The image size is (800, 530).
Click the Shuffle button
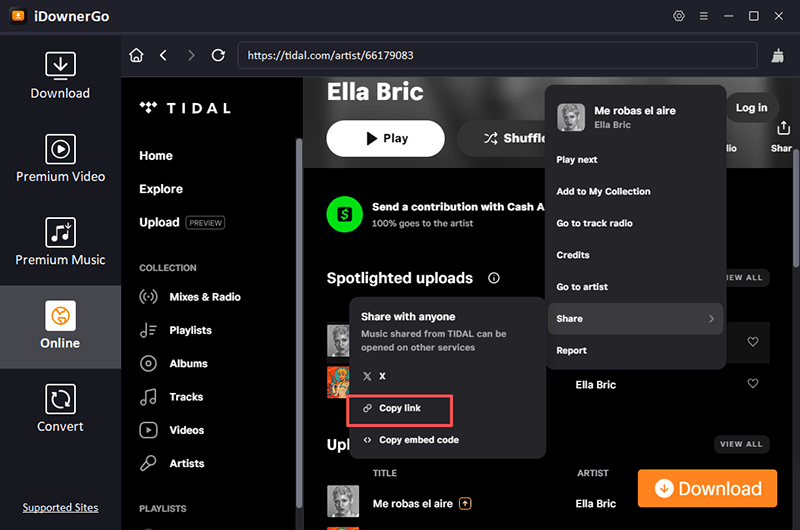[503, 138]
